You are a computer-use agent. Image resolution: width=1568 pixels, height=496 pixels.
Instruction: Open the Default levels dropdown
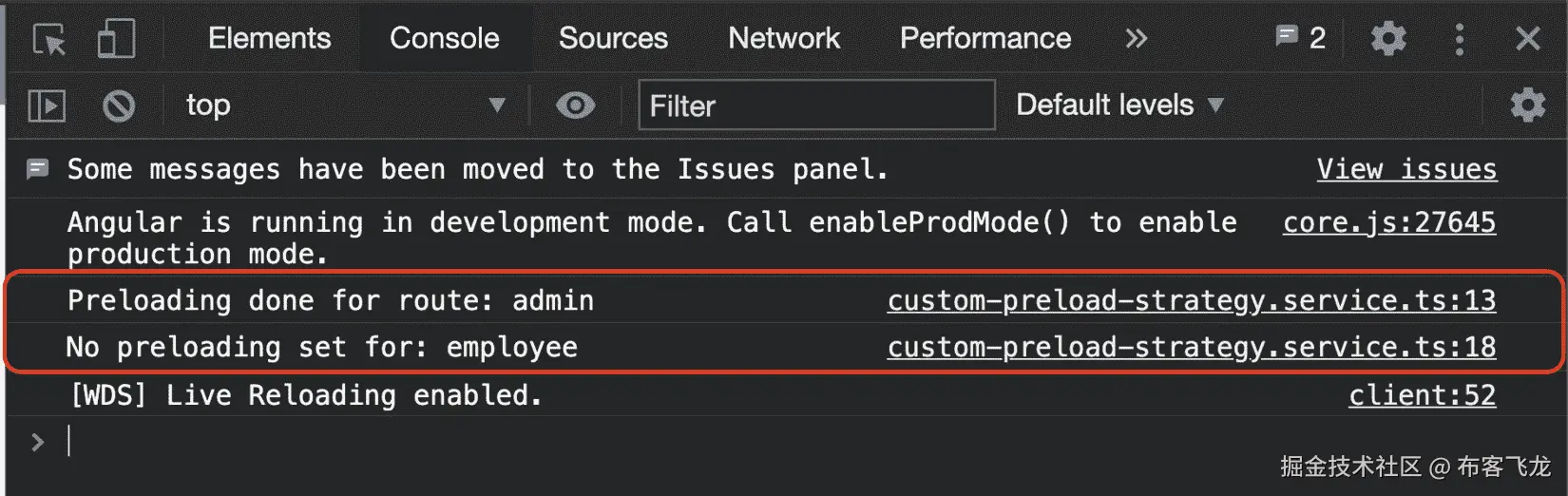coord(1119,105)
